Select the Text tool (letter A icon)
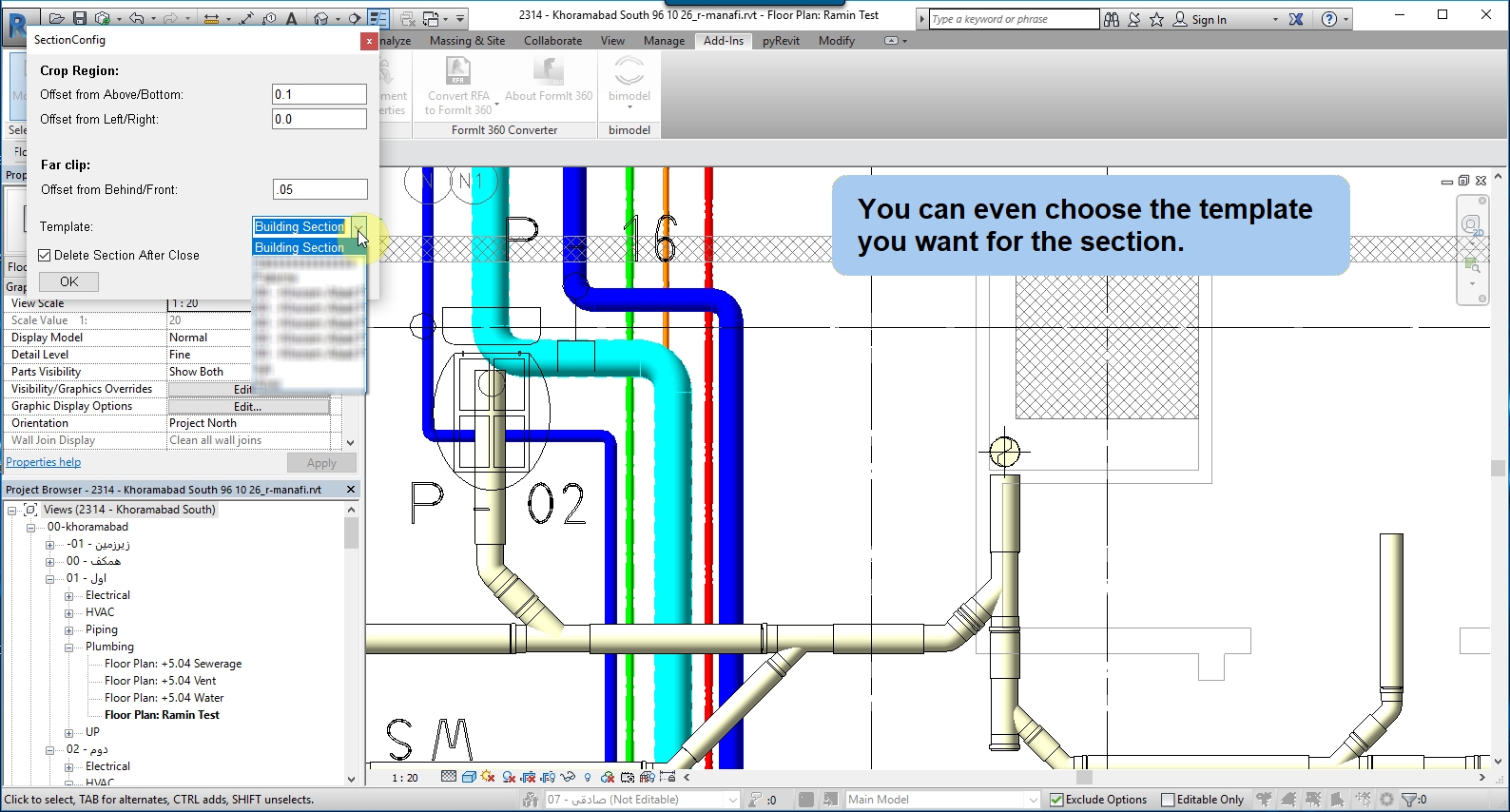 (292, 18)
